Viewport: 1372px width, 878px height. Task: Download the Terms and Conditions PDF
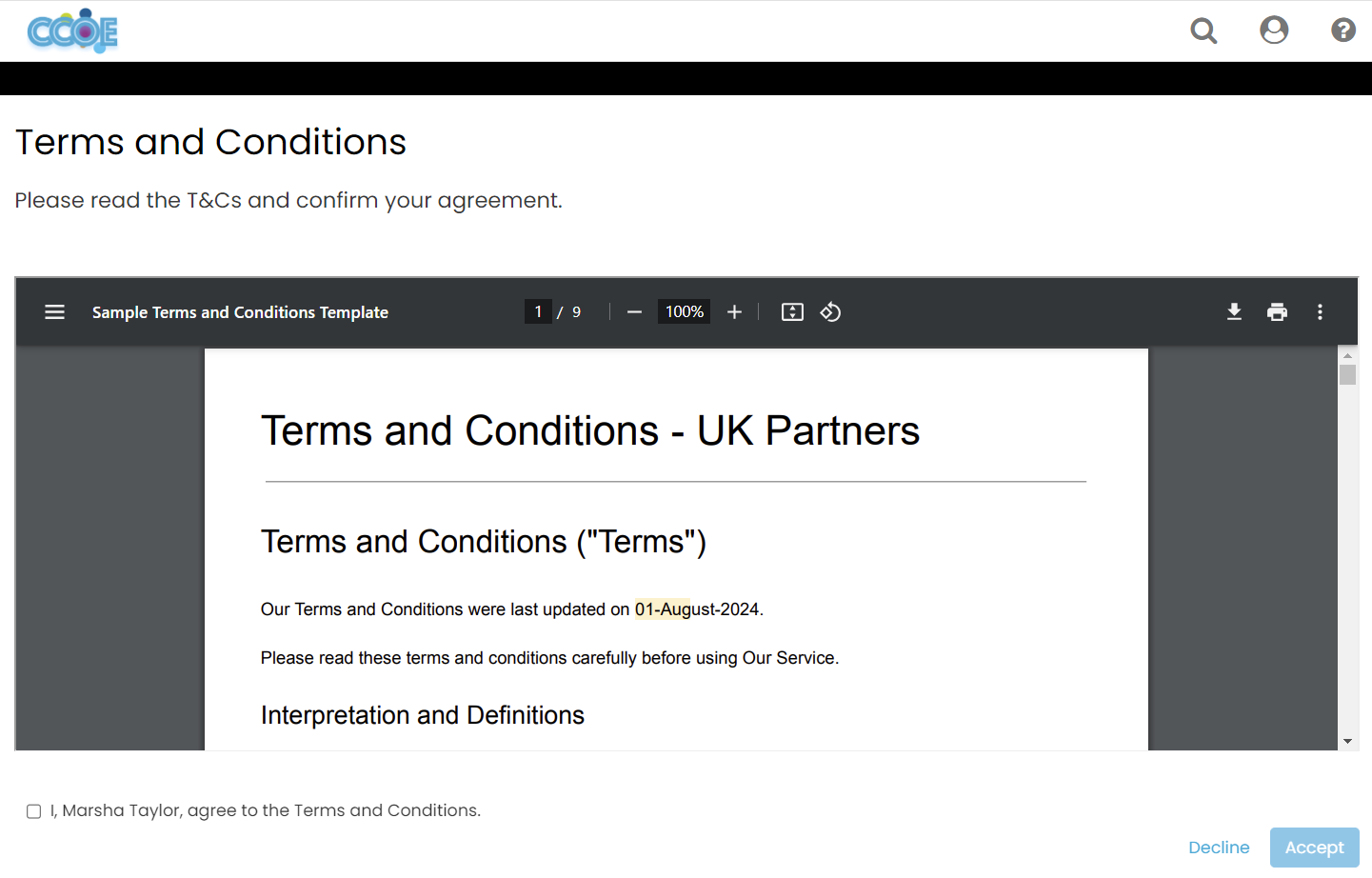(1234, 312)
